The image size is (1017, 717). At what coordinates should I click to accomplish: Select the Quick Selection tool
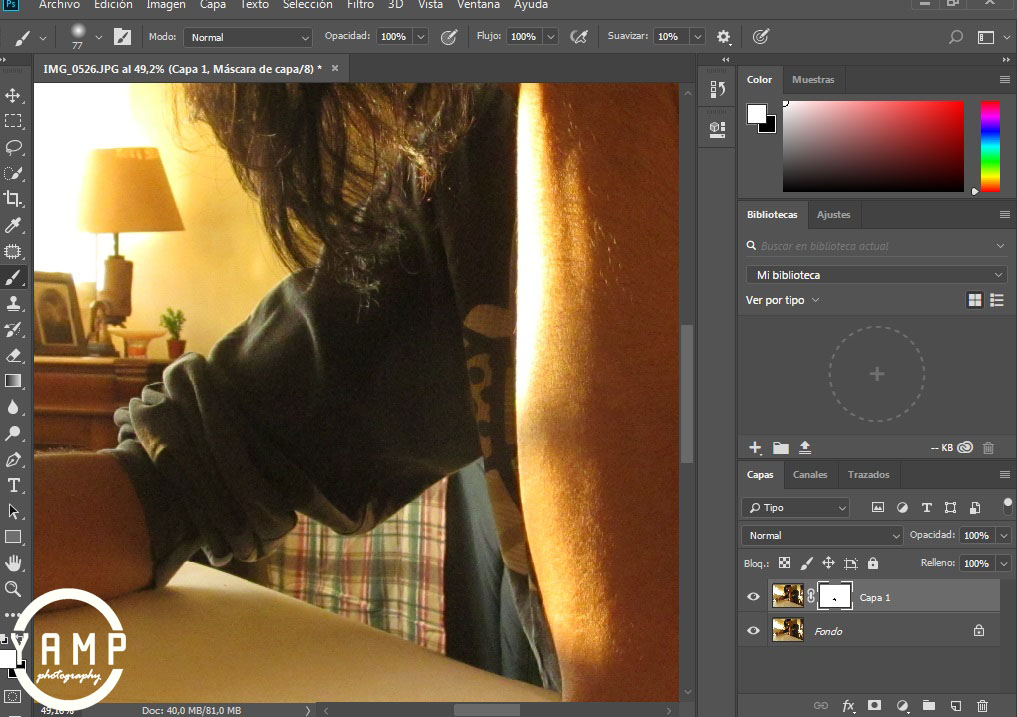pyautogui.click(x=13, y=173)
